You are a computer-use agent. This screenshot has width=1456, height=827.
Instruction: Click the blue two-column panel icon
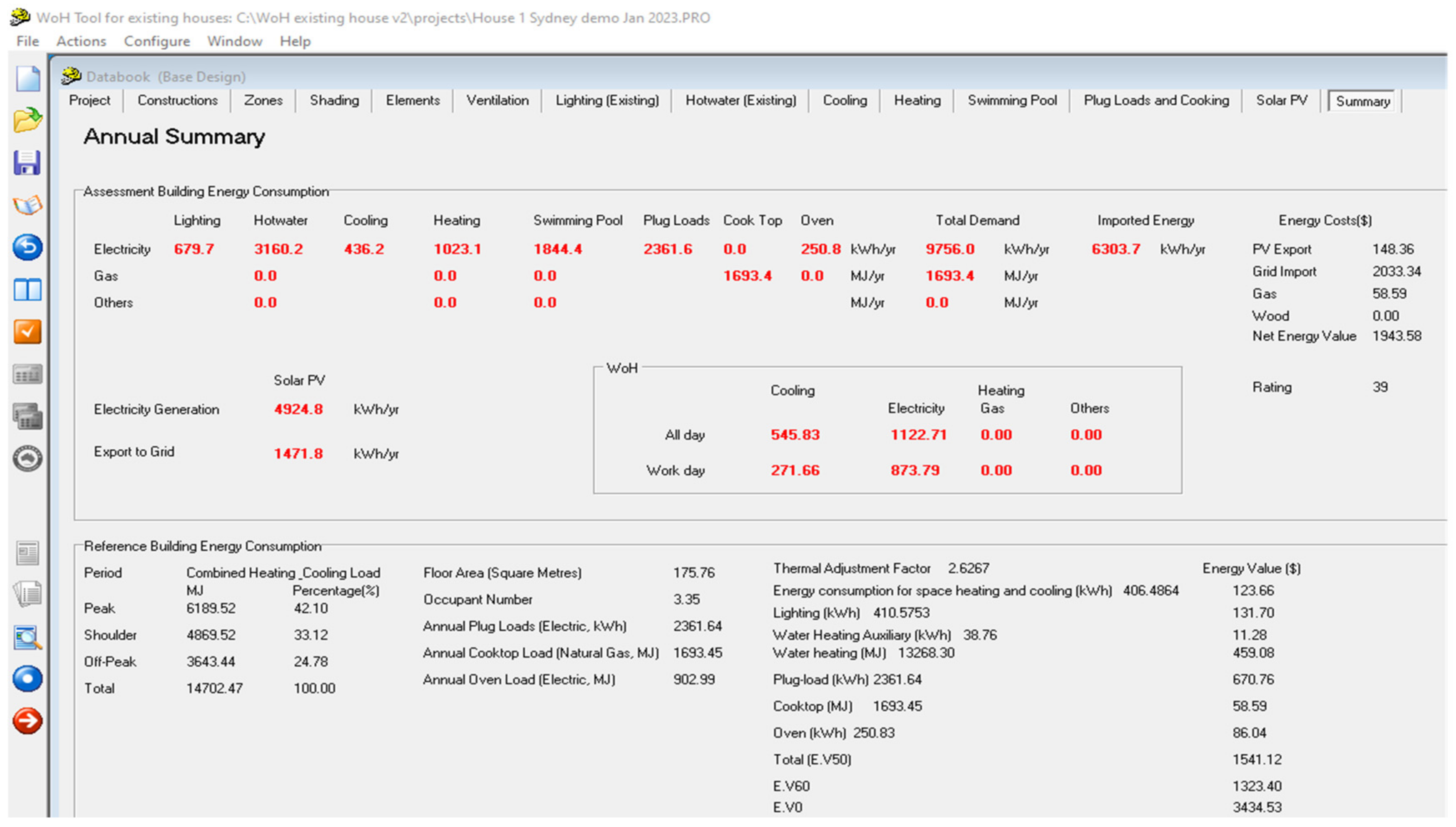[27, 290]
